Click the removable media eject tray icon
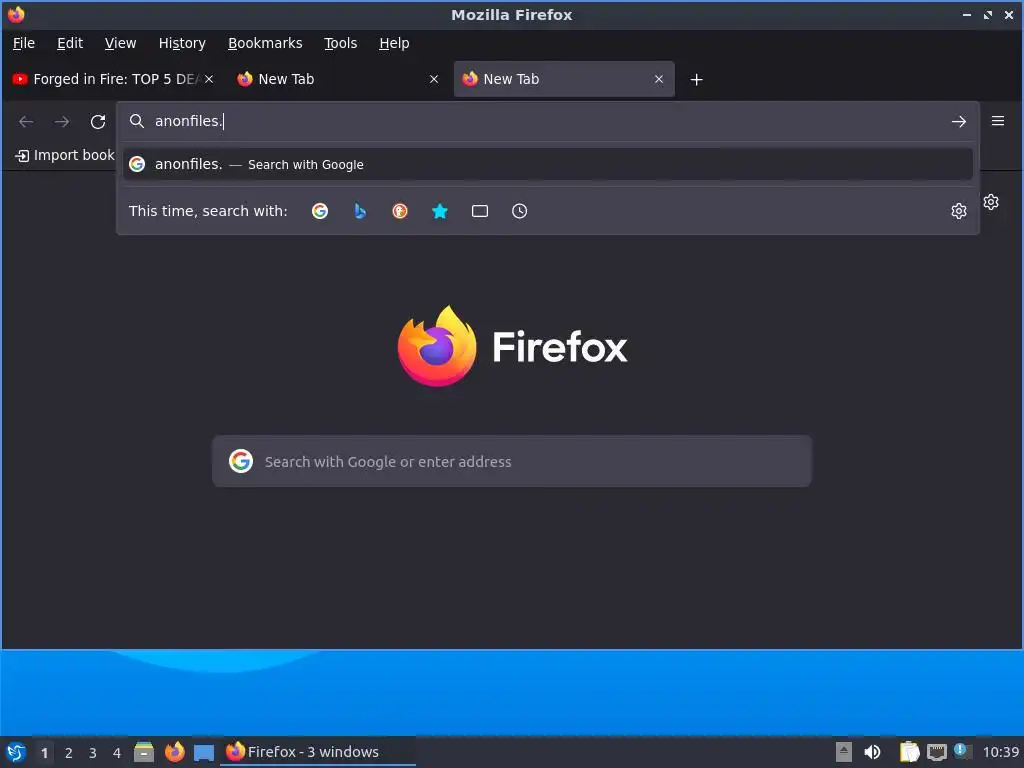1024x768 pixels. click(x=844, y=752)
